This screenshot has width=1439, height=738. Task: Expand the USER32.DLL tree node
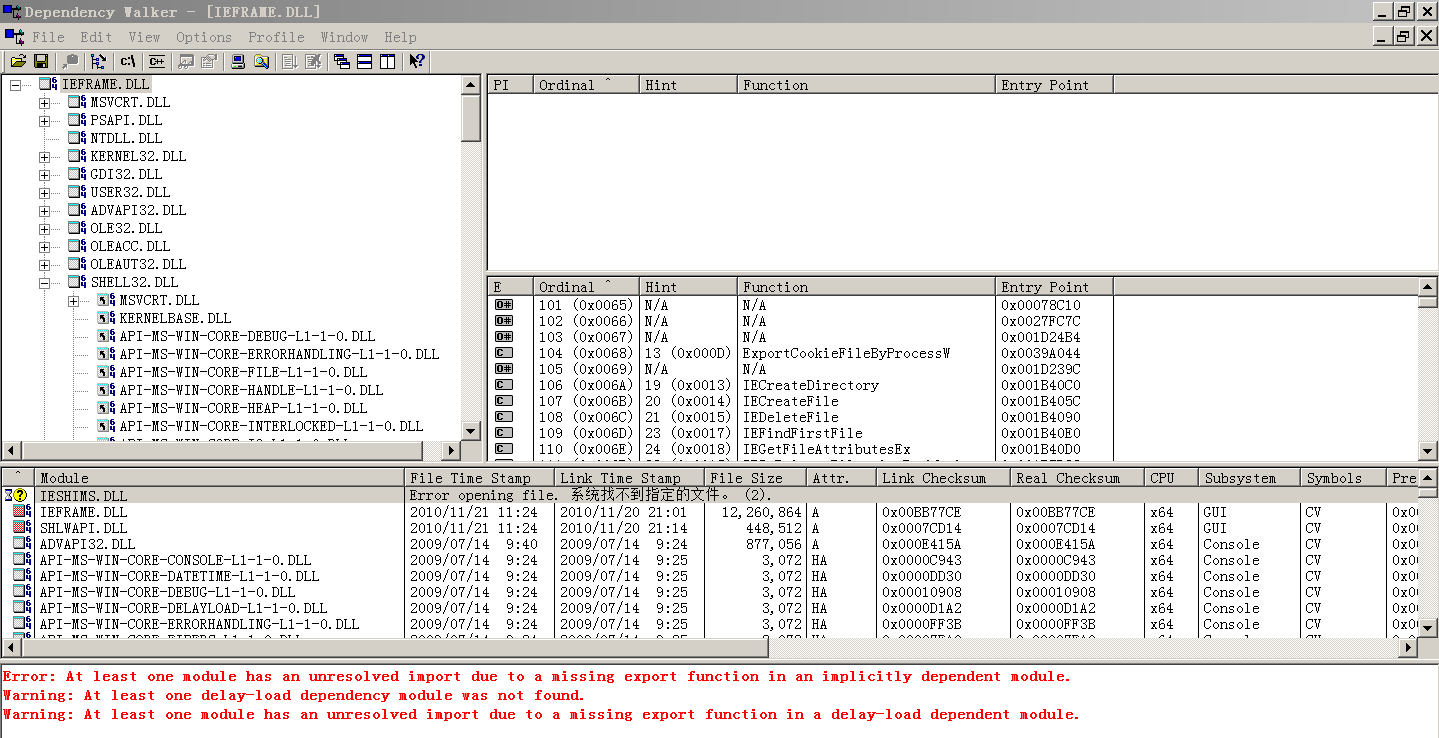[44, 192]
